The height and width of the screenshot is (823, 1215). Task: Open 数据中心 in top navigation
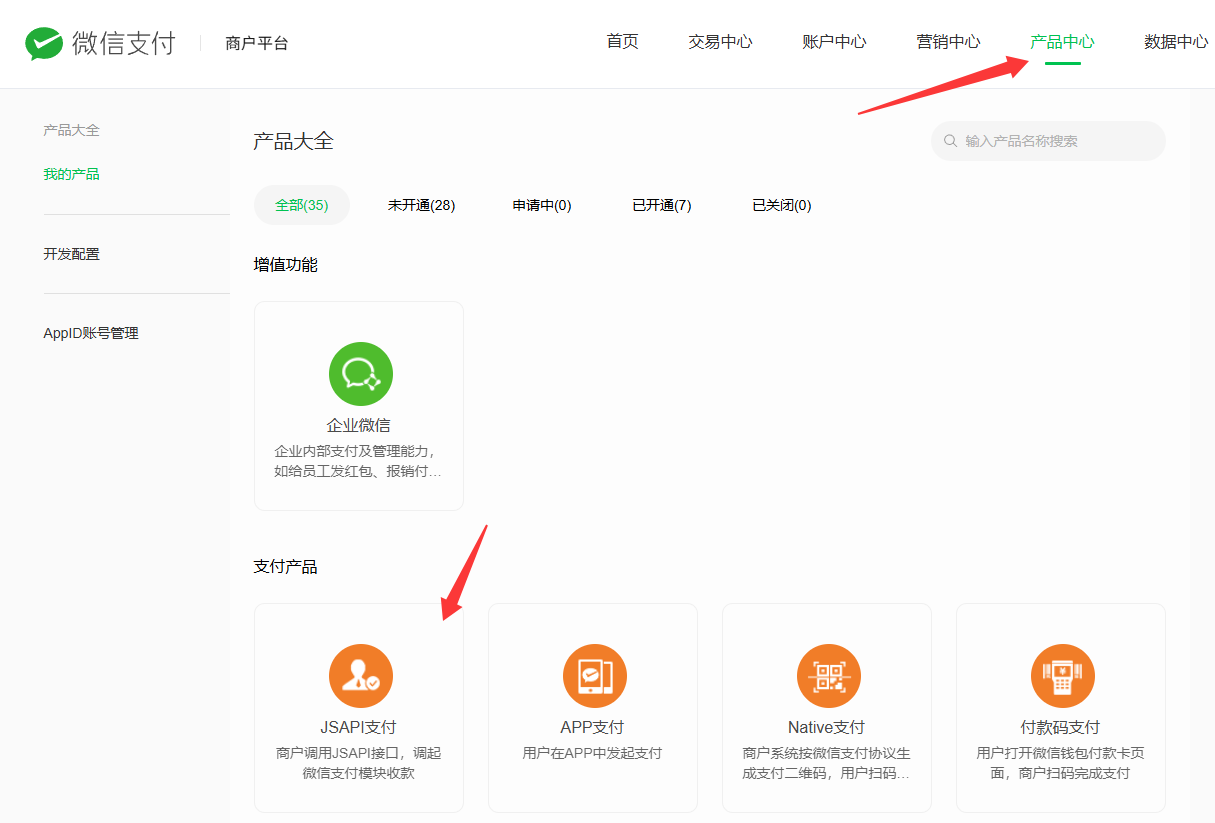[1176, 42]
